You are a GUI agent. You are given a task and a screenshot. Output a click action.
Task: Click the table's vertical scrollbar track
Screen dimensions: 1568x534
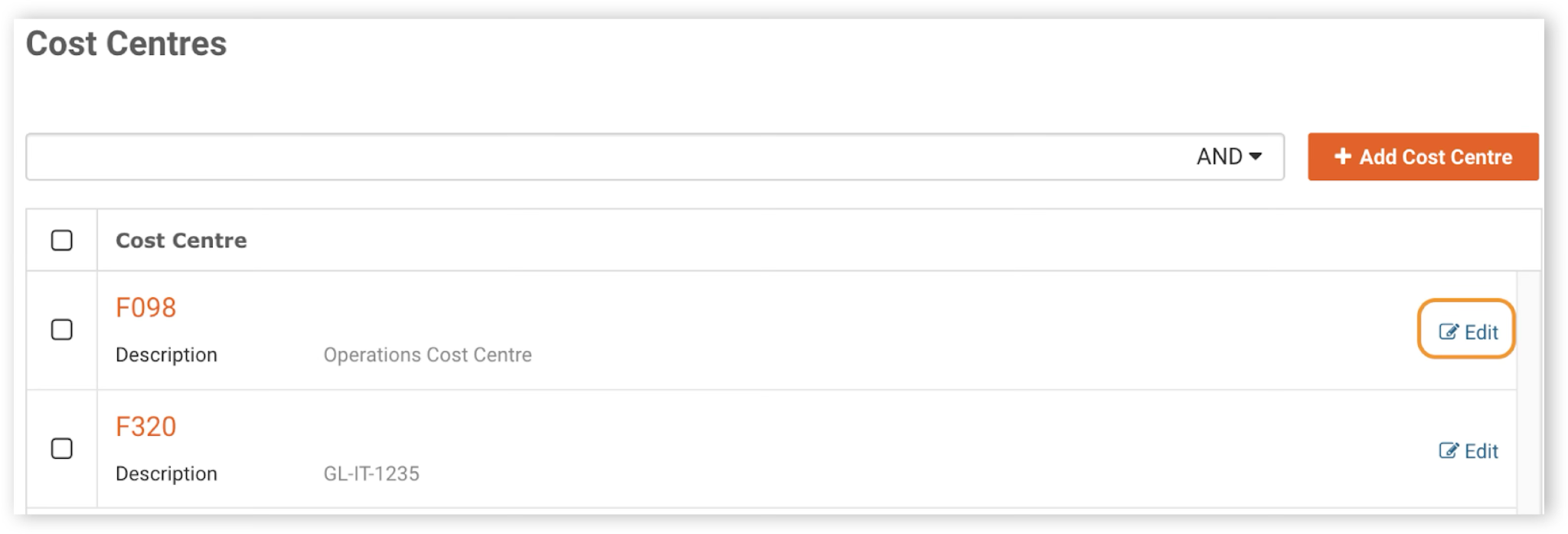[1529, 391]
